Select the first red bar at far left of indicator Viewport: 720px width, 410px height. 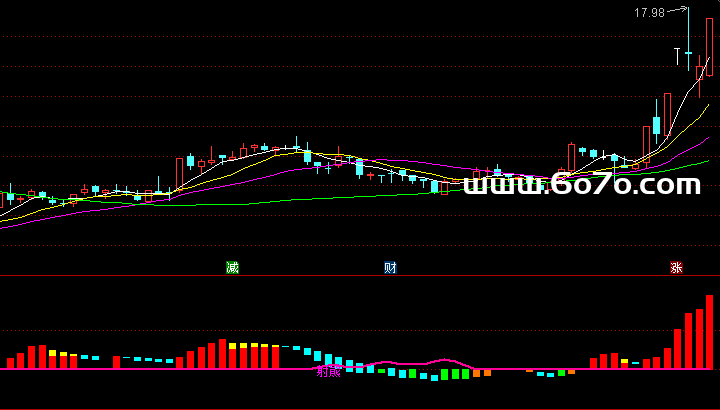click(x=10, y=363)
